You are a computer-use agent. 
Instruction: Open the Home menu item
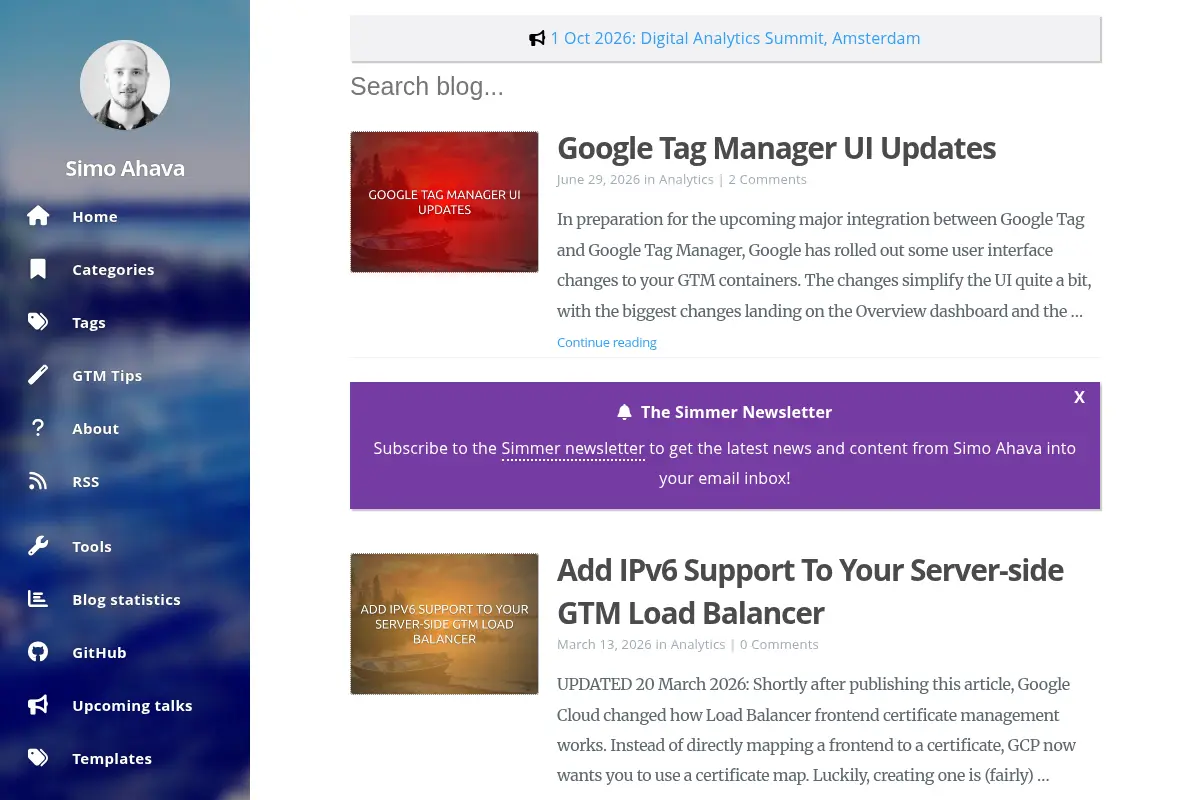[x=95, y=216]
